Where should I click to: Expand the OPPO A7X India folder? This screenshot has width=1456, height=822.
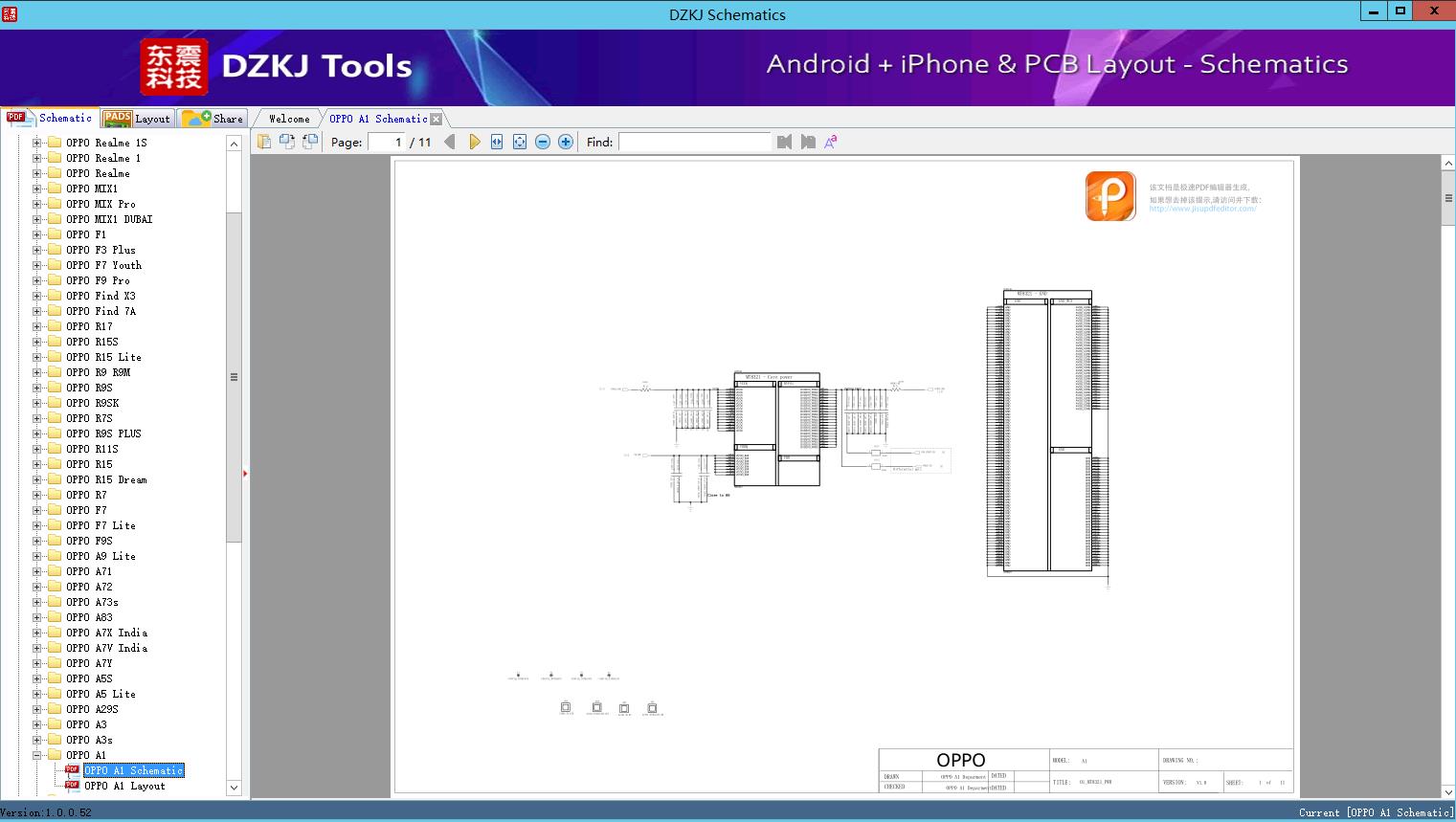[36, 633]
